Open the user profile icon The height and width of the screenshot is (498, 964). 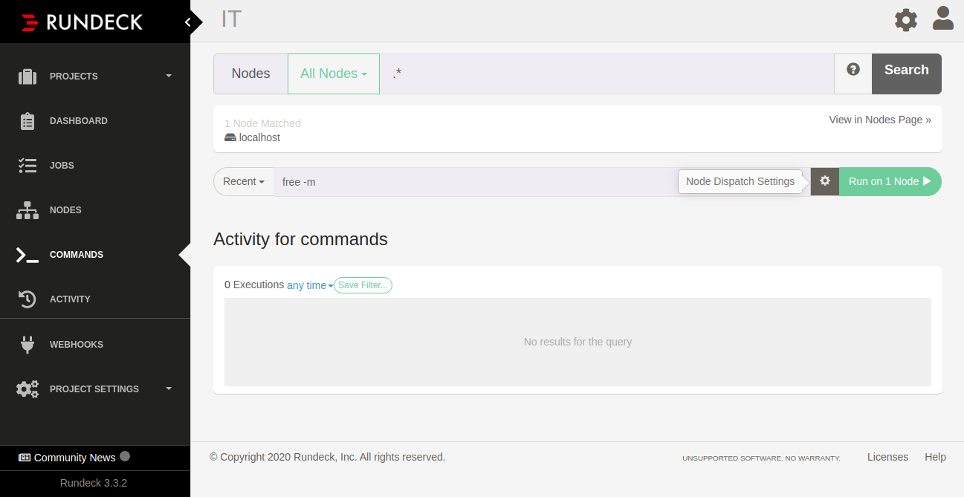click(x=943, y=18)
